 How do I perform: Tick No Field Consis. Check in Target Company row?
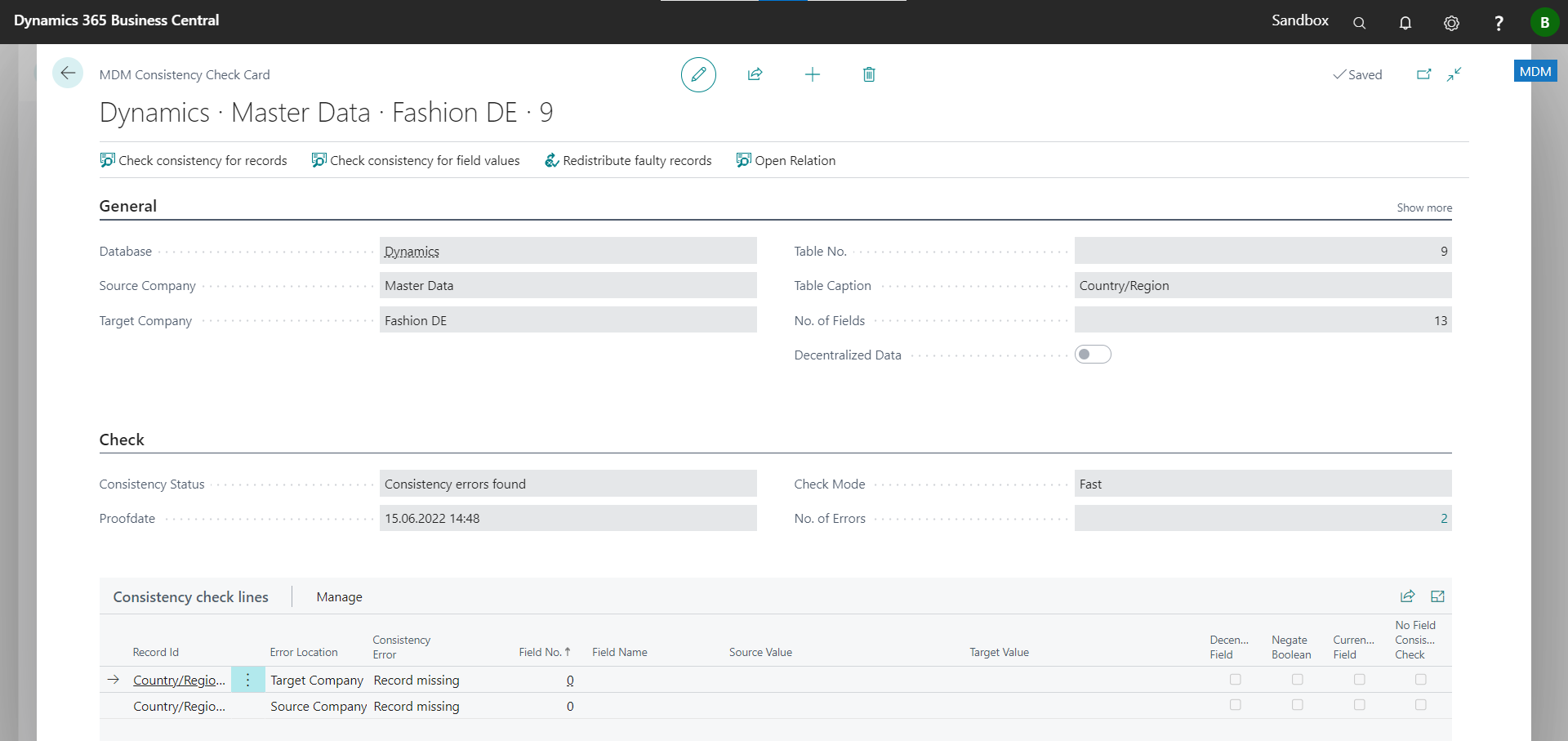pos(1421,680)
